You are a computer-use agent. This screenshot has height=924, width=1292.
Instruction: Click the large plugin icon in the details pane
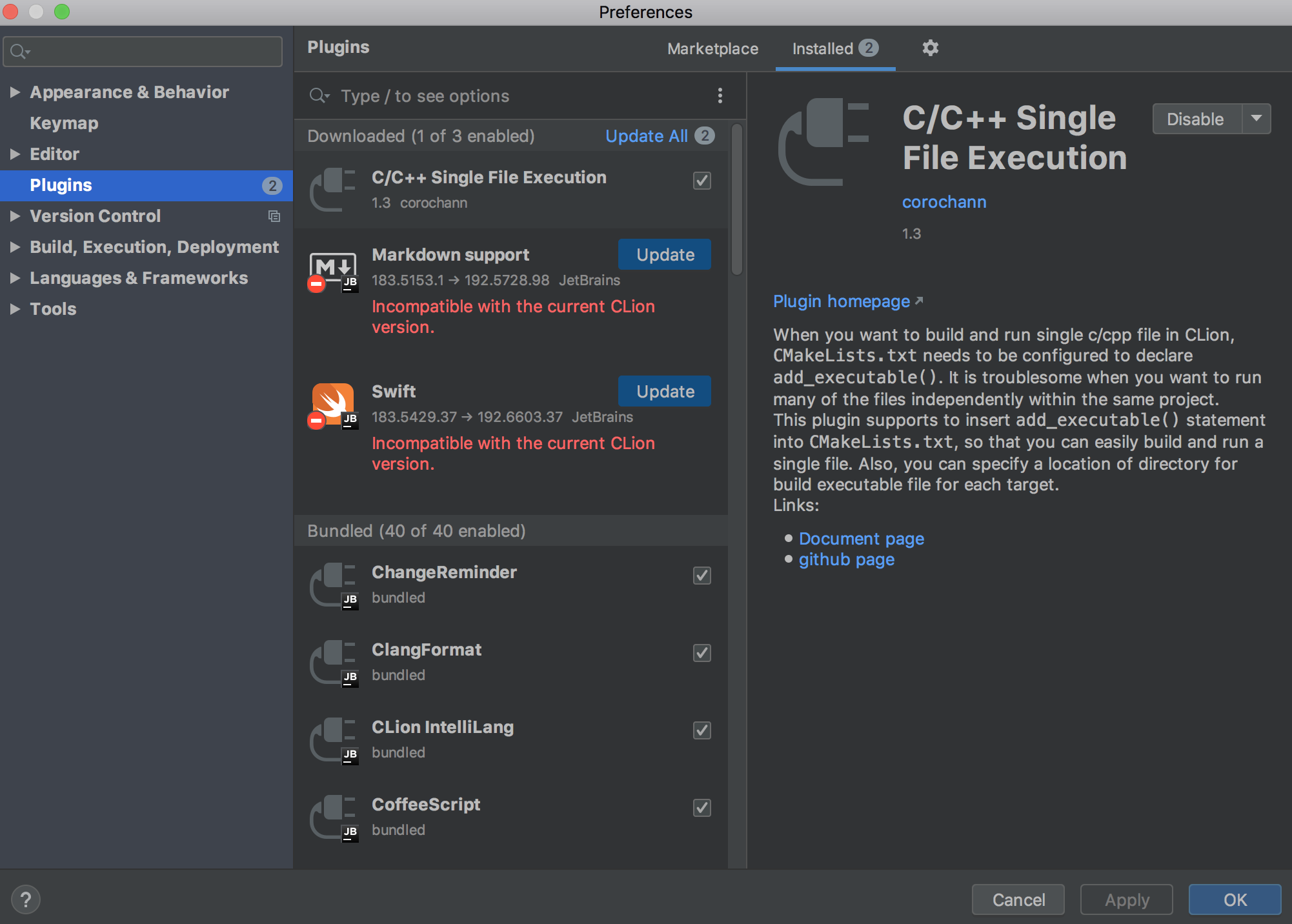point(823,142)
